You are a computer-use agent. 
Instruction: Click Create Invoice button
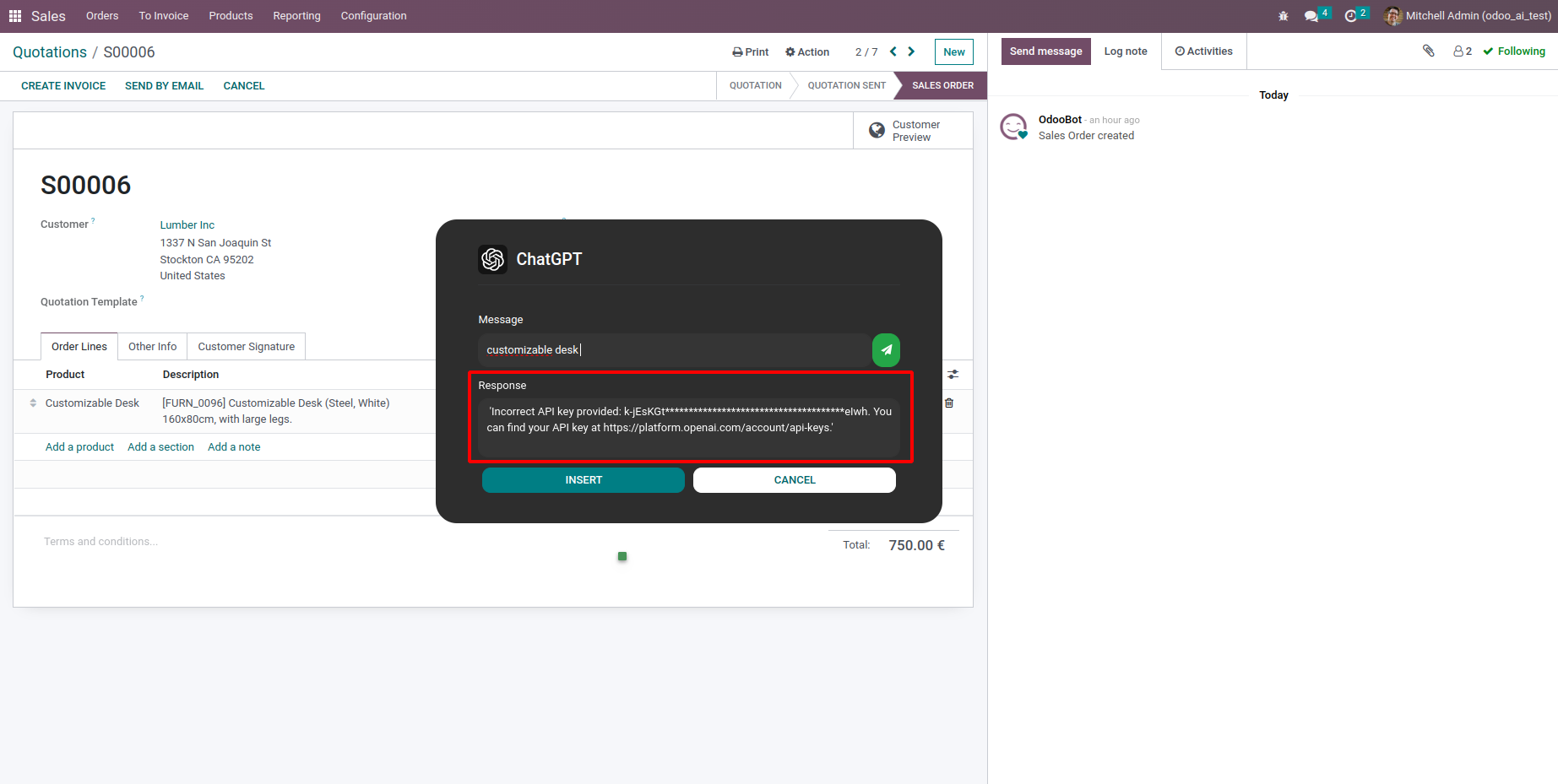pyautogui.click(x=63, y=86)
